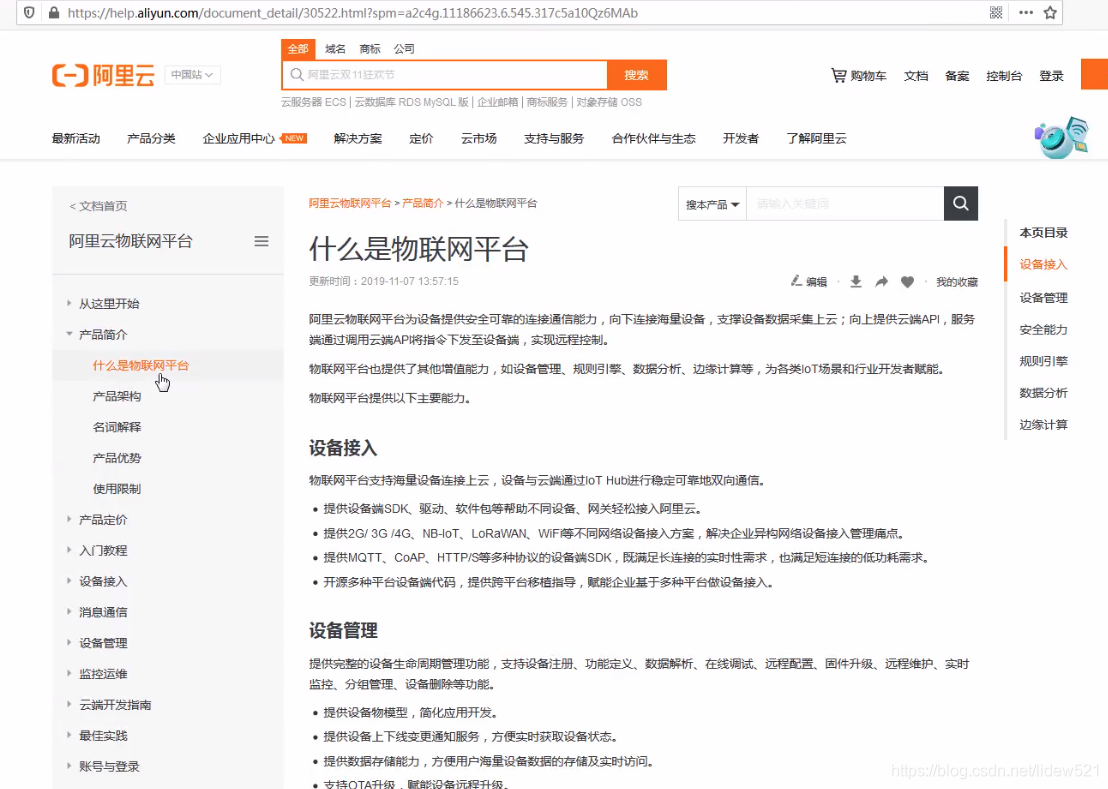Open the 合作伙伴与生态 nav menu
Image resolution: width=1108 pixels, height=789 pixels.
click(654, 138)
